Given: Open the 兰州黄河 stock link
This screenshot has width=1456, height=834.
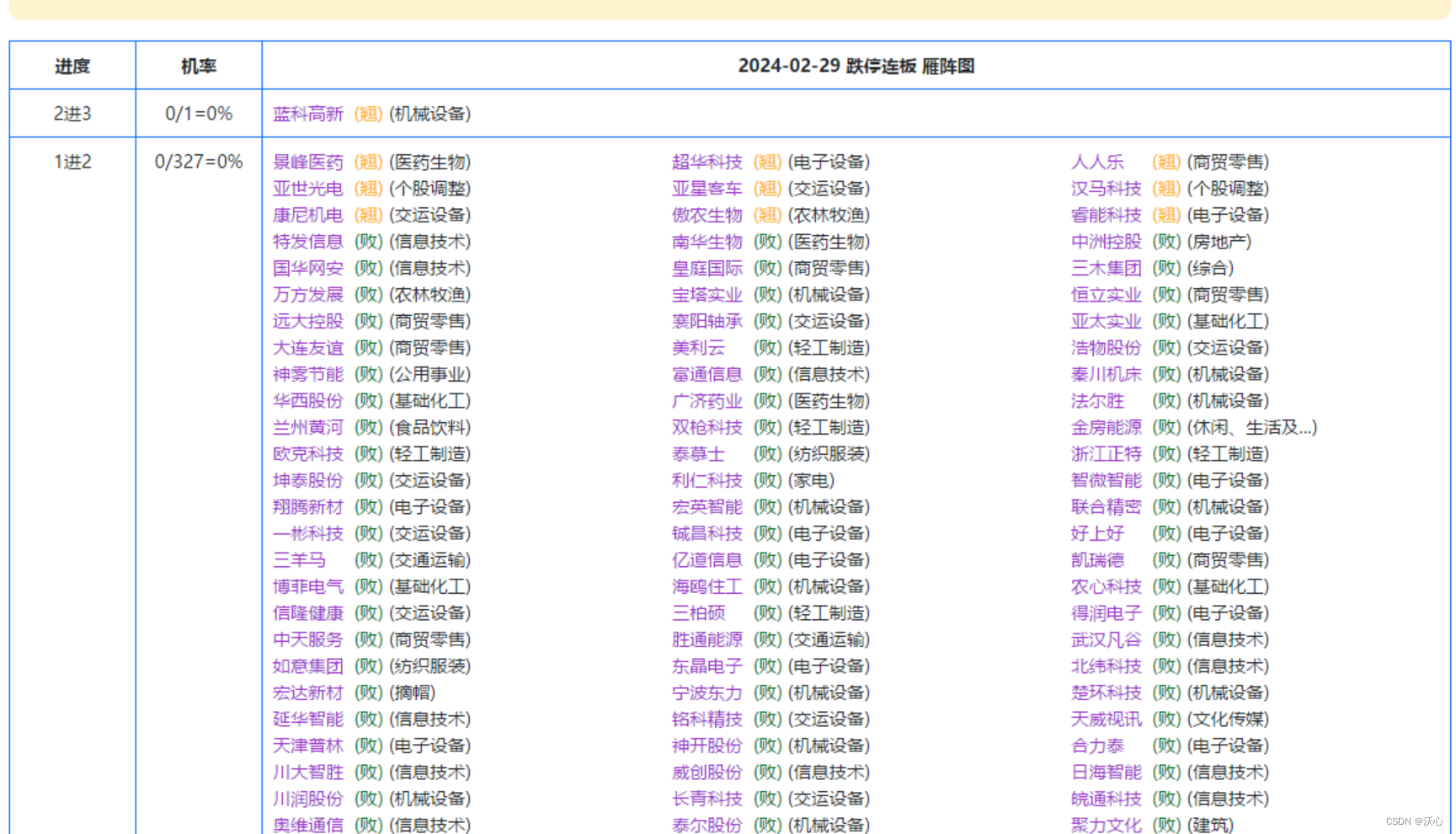Looking at the screenshot, I should click(308, 427).
